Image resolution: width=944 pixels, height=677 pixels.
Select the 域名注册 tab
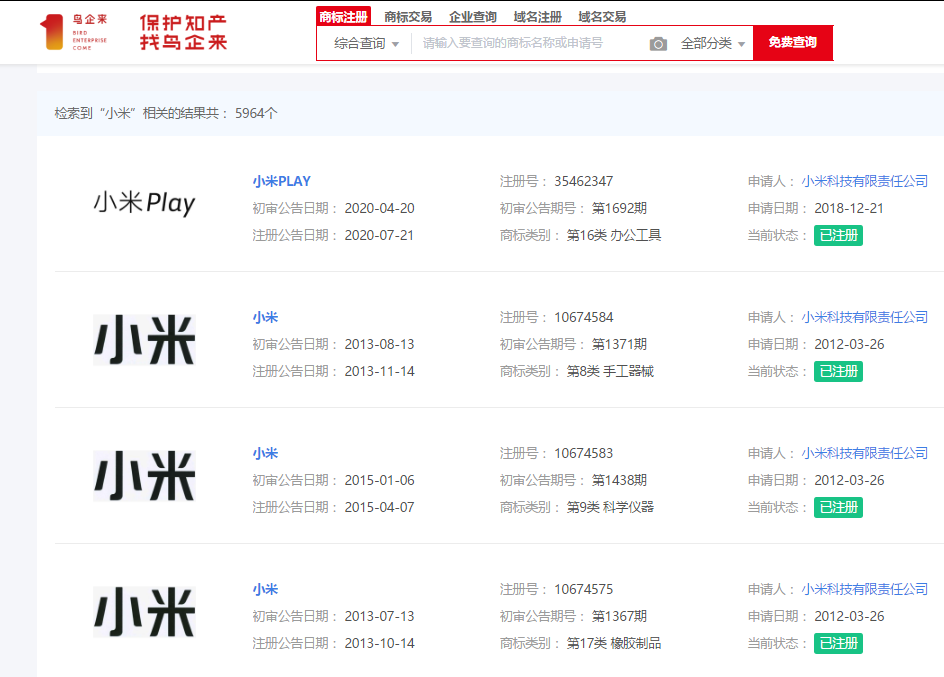[538, 17]
